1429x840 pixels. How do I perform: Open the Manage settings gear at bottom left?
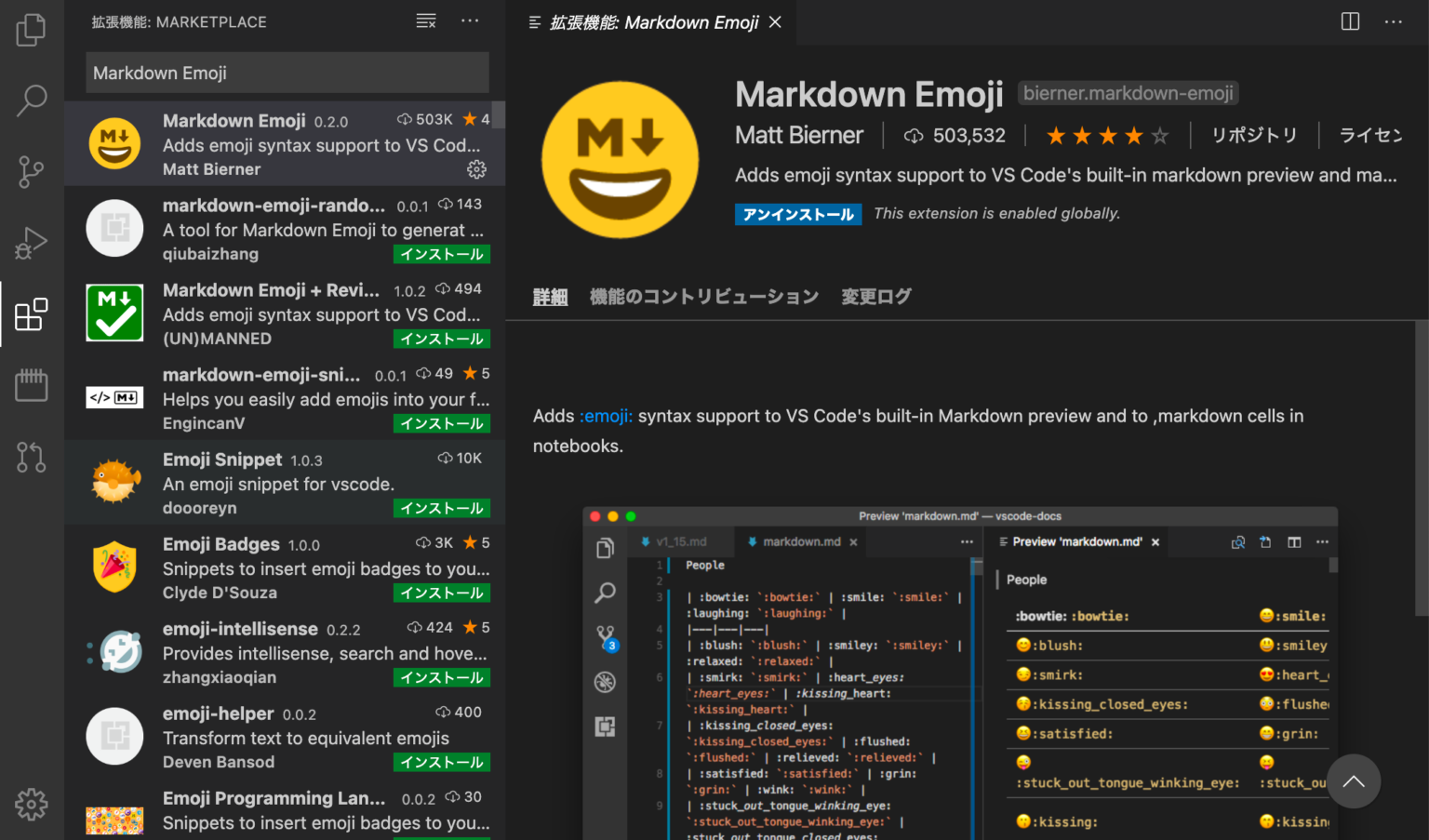click(31, 804)
